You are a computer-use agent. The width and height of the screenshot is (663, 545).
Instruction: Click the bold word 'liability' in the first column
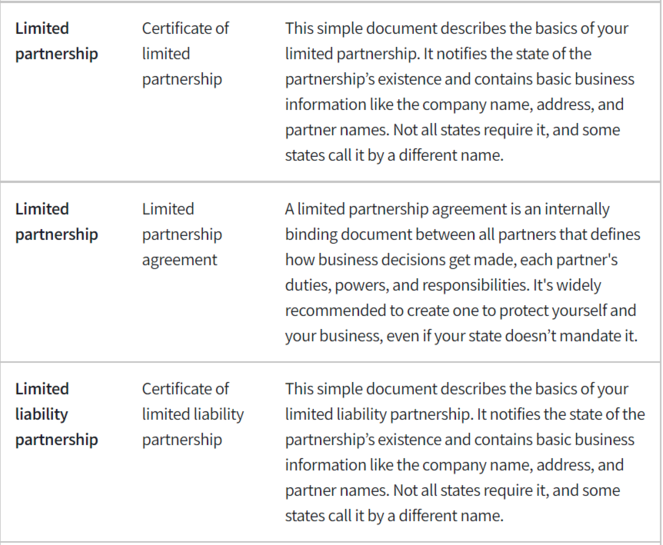point(41,414)
